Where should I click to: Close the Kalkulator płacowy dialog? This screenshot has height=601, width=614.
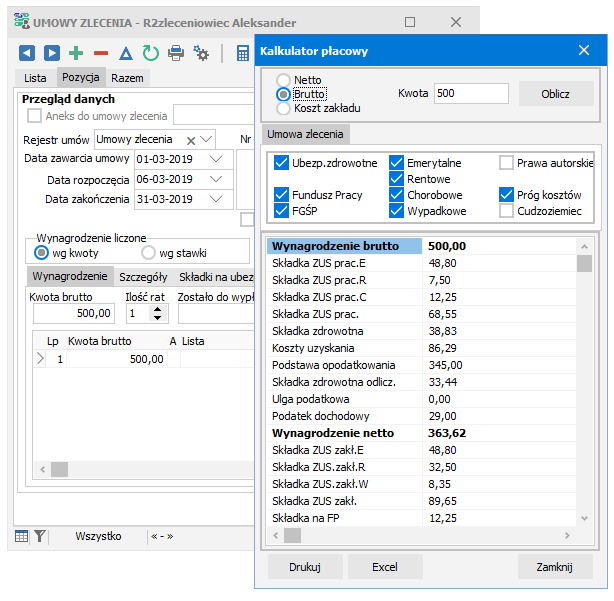(x=584, y=50)
